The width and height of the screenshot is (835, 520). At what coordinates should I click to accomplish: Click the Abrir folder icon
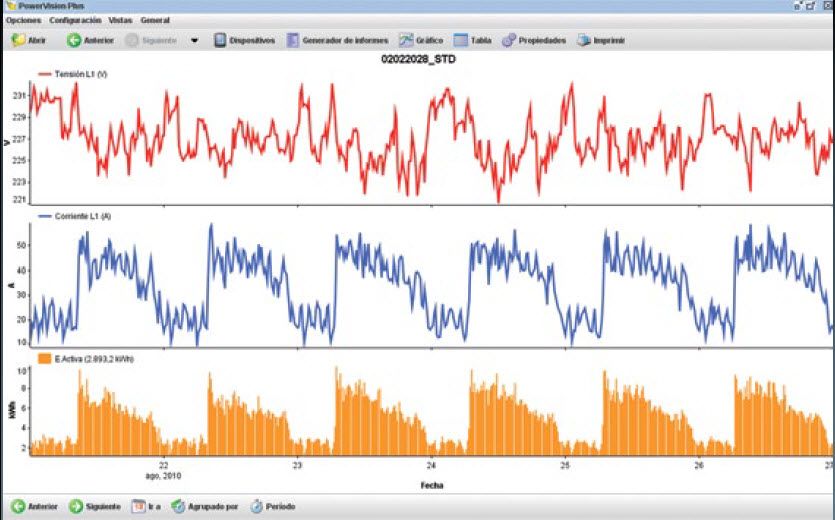click(19, 40)
